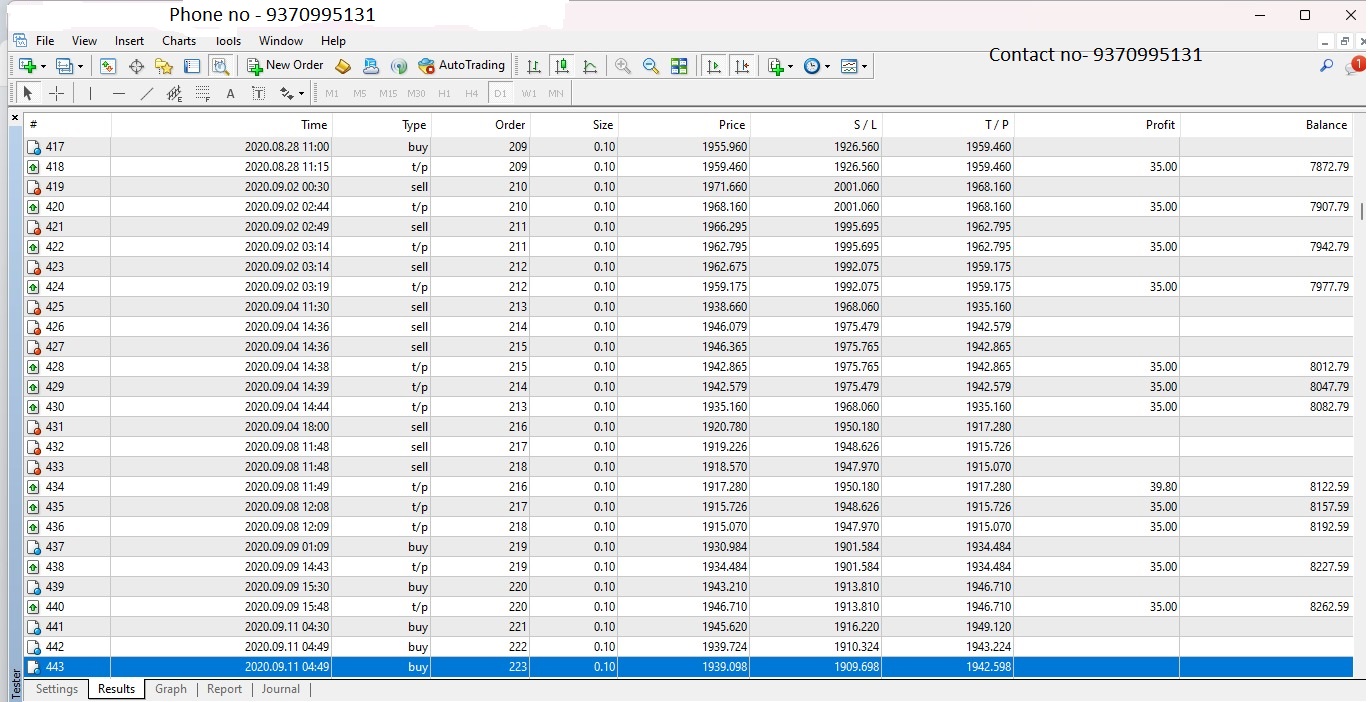
Task: Select the Fibonacci retracement tool
Action: point(203,94)
